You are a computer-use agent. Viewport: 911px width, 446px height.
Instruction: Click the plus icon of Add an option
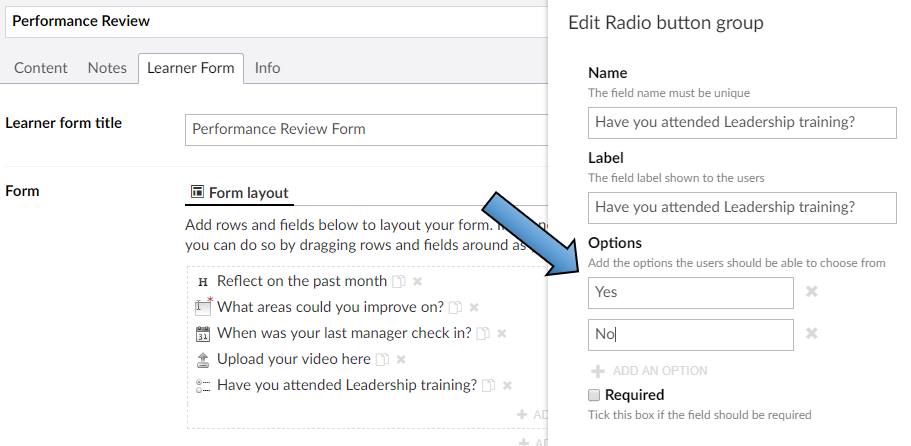click(x=598, y=371)
